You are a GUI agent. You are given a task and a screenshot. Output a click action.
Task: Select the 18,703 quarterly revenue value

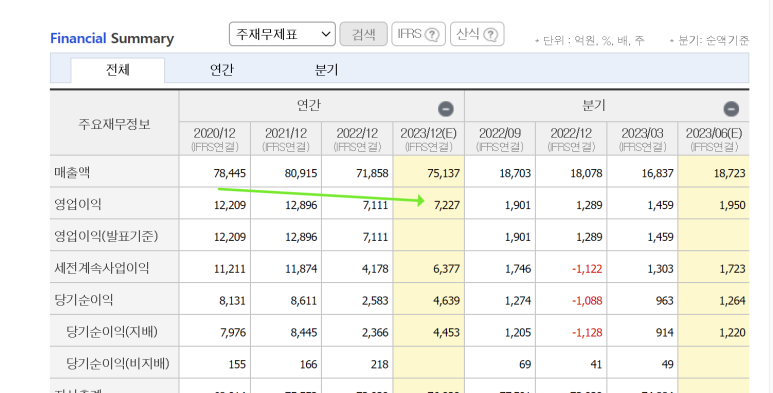515,173
